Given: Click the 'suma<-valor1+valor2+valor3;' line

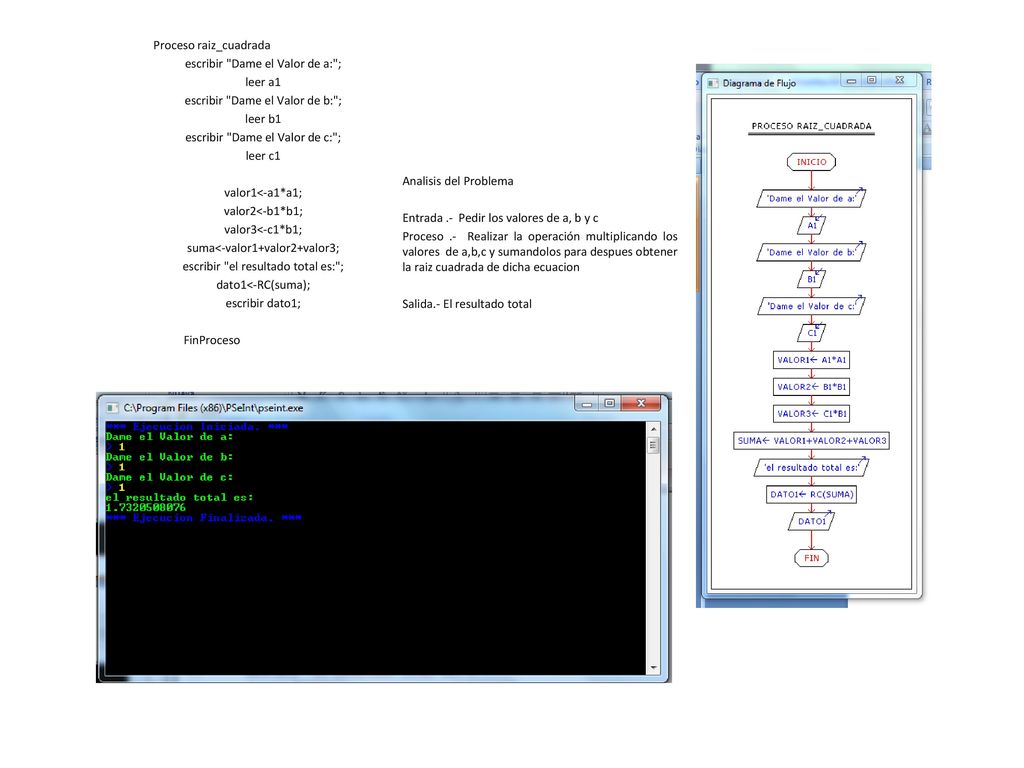Looking at the screenshot, I should (263, 248).
